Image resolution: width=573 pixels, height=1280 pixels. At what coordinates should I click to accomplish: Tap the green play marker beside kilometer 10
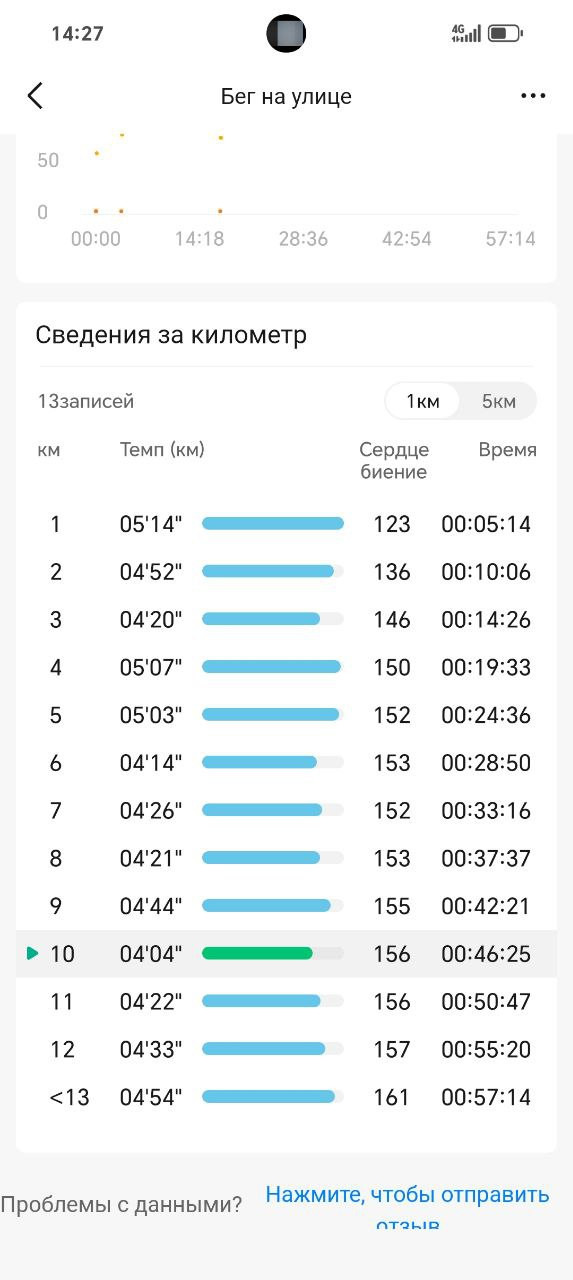[x=33, y=954]
